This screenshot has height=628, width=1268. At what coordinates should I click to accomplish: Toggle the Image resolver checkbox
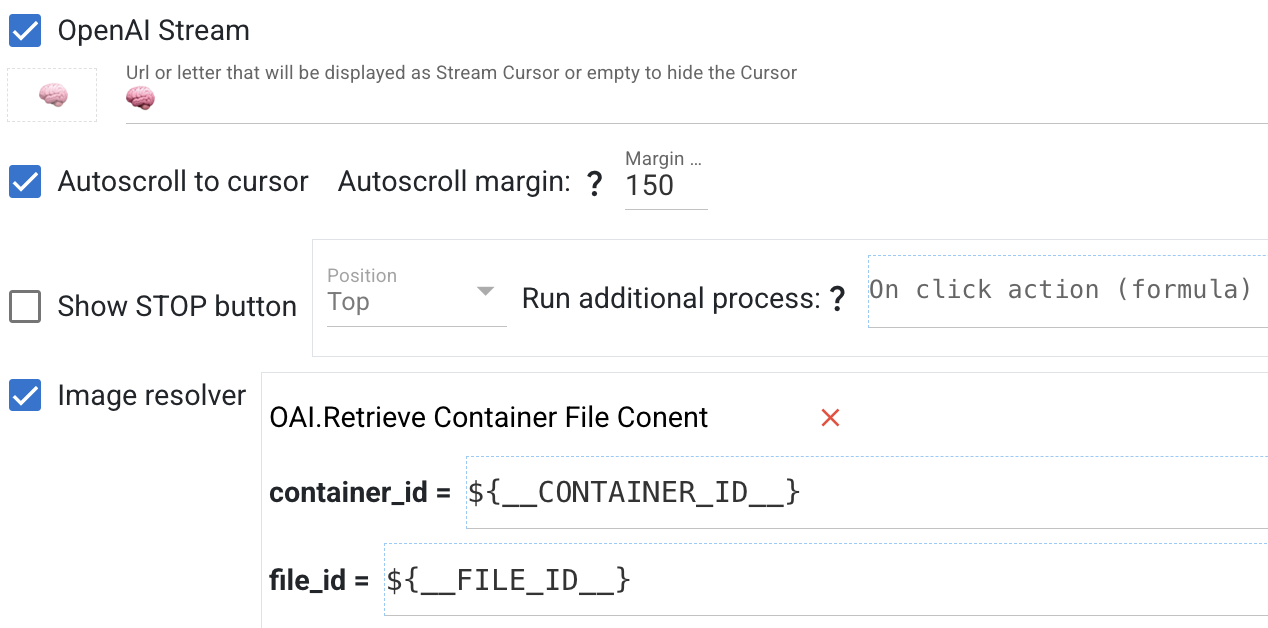click(x=25, y=396)
